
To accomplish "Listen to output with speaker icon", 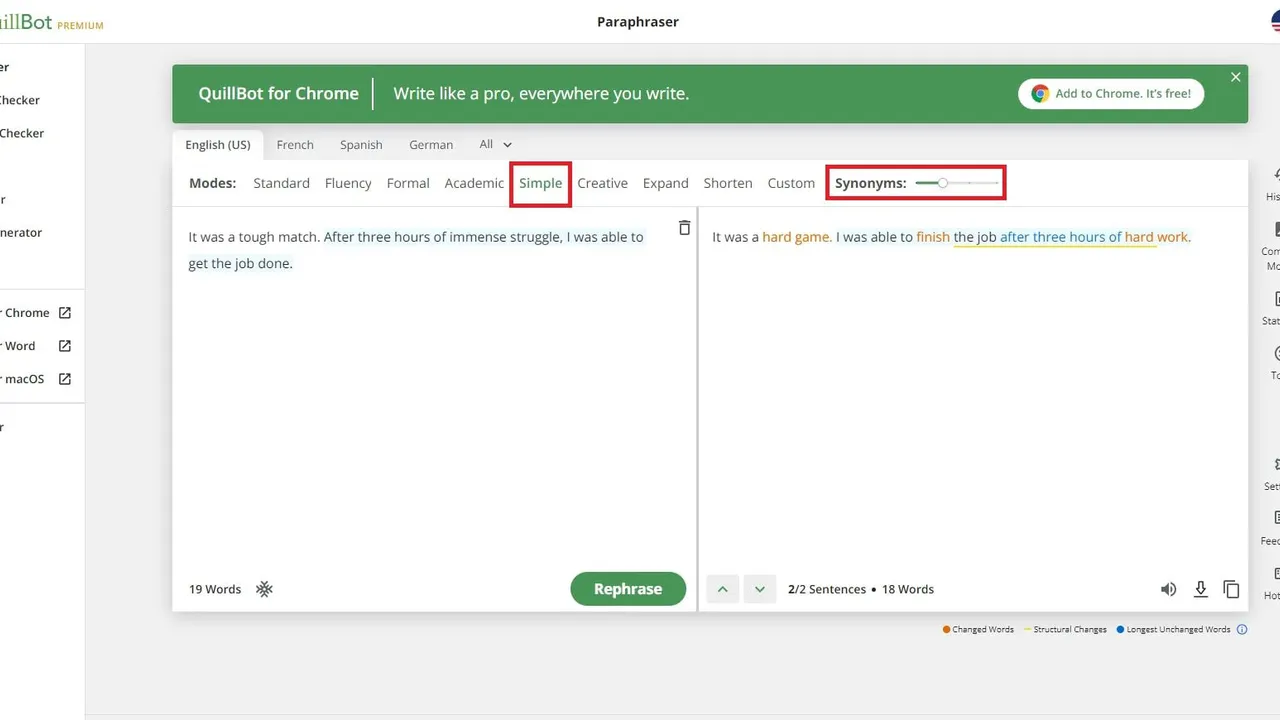I will pos(1168,589).
